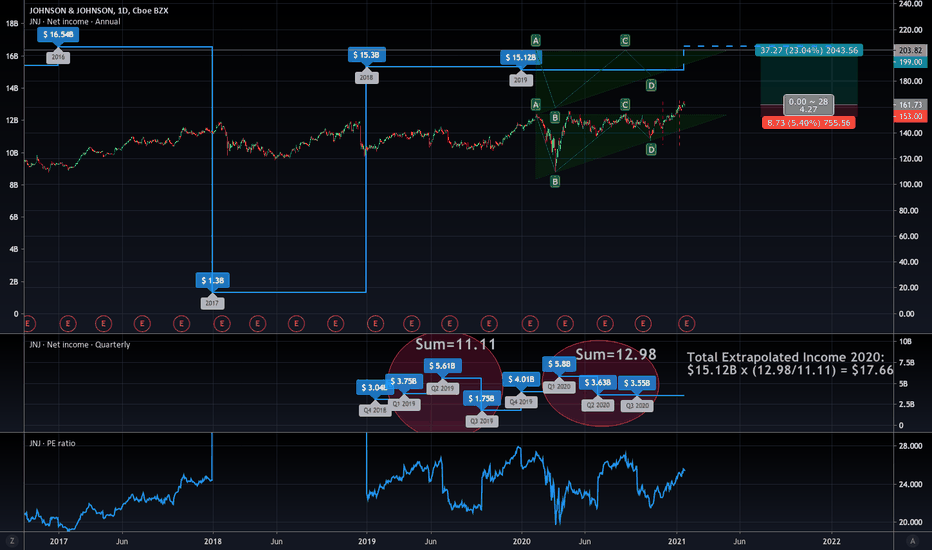Click the Q1 2020 quarter tag

point(559,386)
